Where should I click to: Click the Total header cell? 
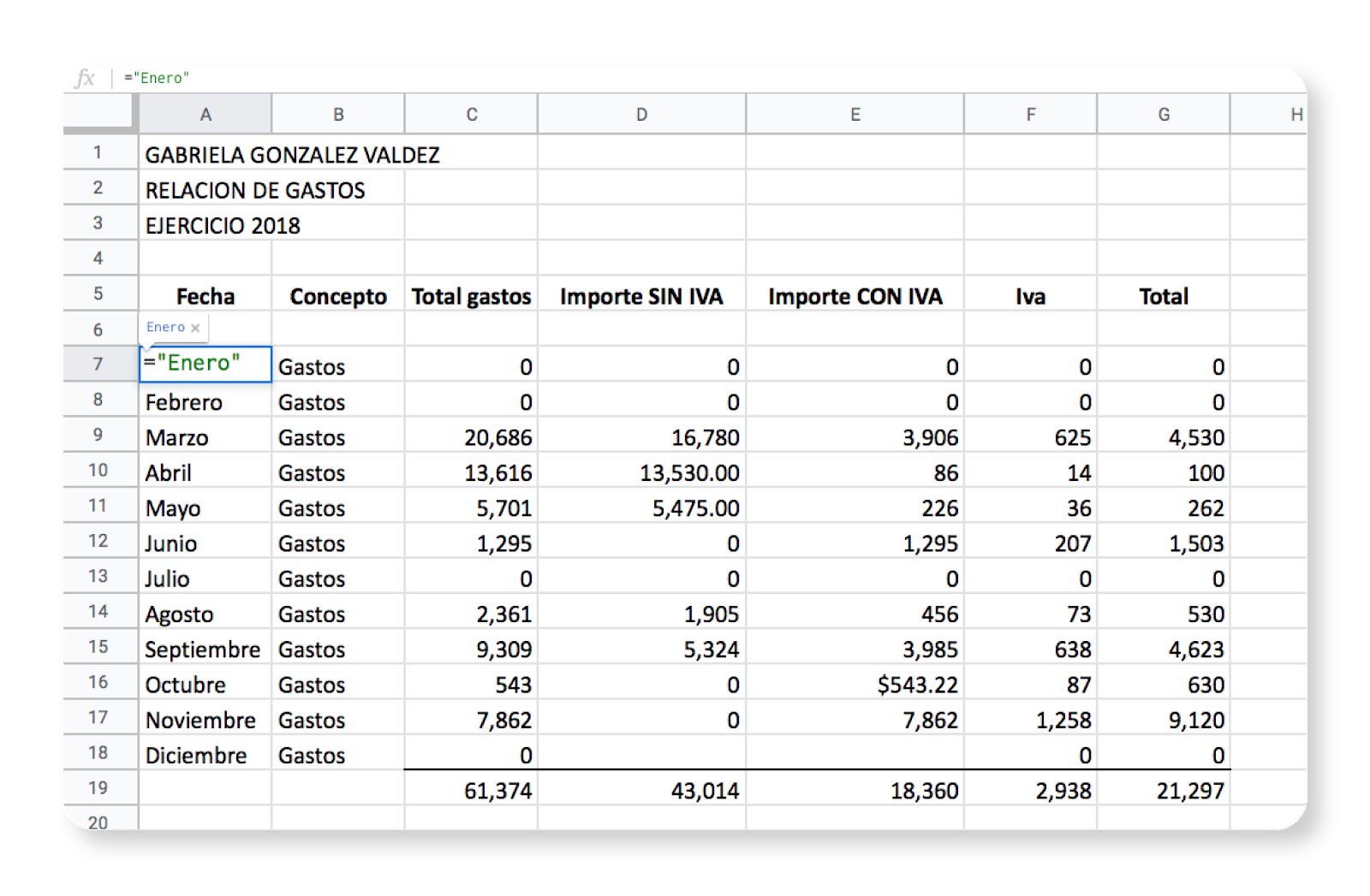coord(1163,296)
